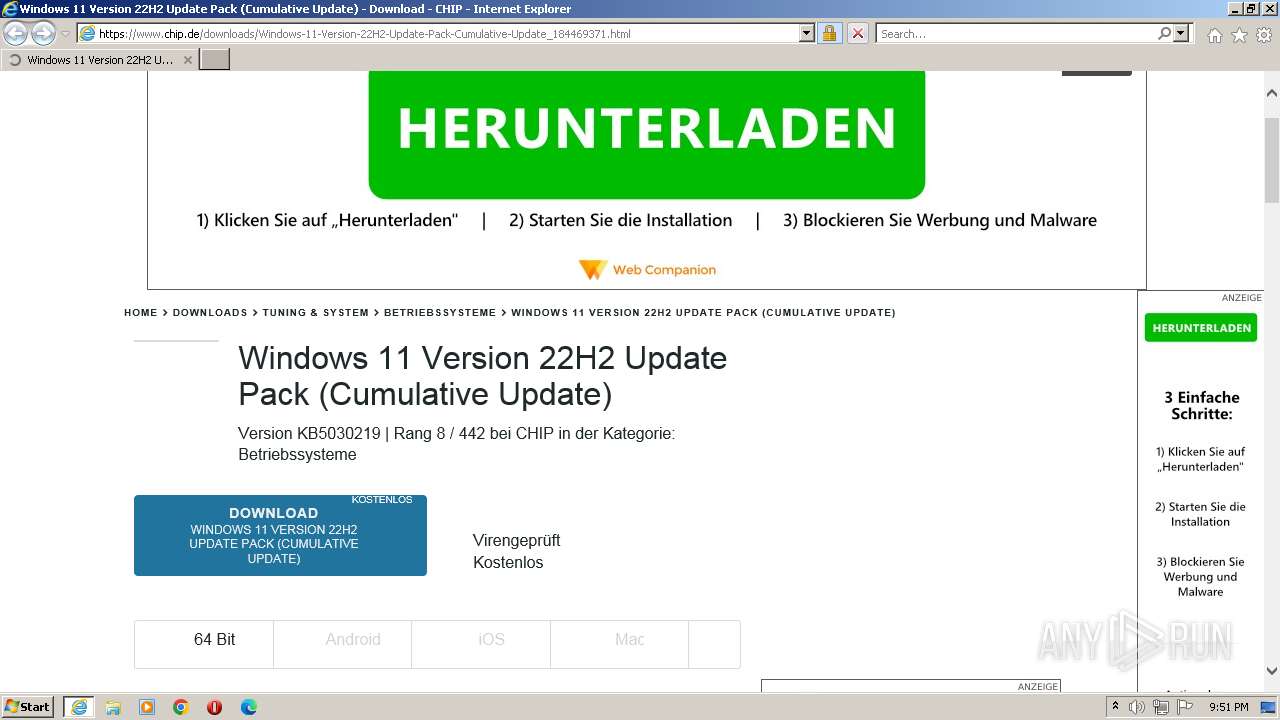Open the search provider dropdown arrow
Image resolution: width=1280 pixels, height=720 pixels.
[x=1181, y=33]
